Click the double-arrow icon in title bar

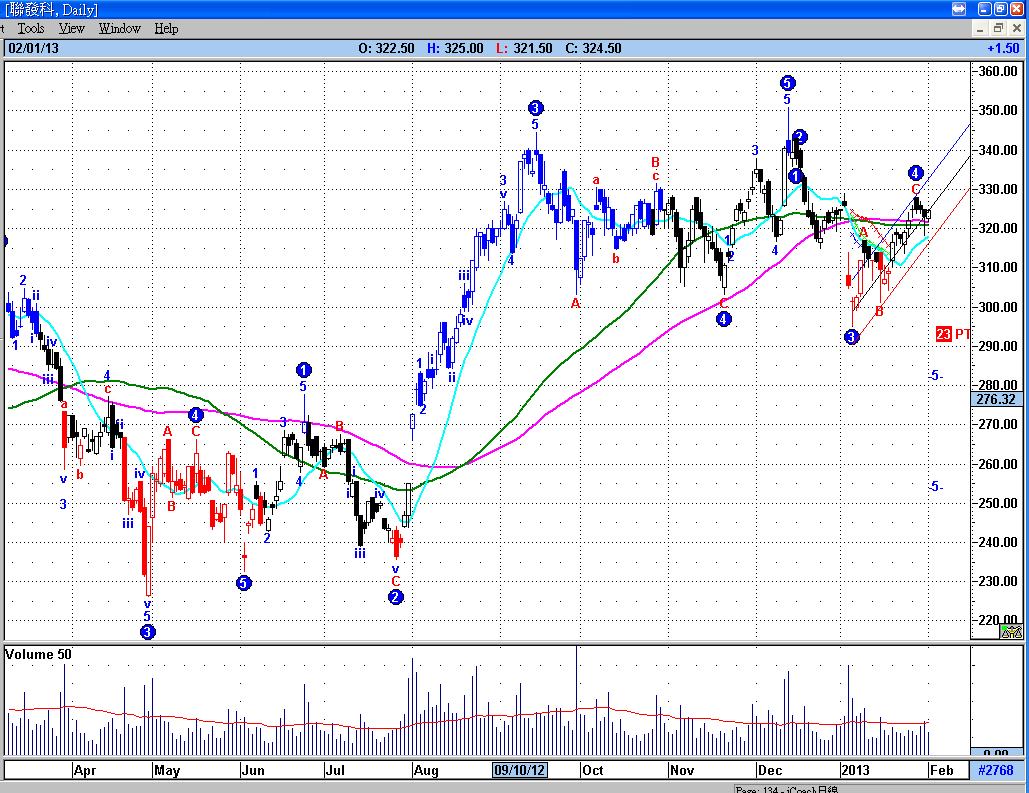point(959,9)
